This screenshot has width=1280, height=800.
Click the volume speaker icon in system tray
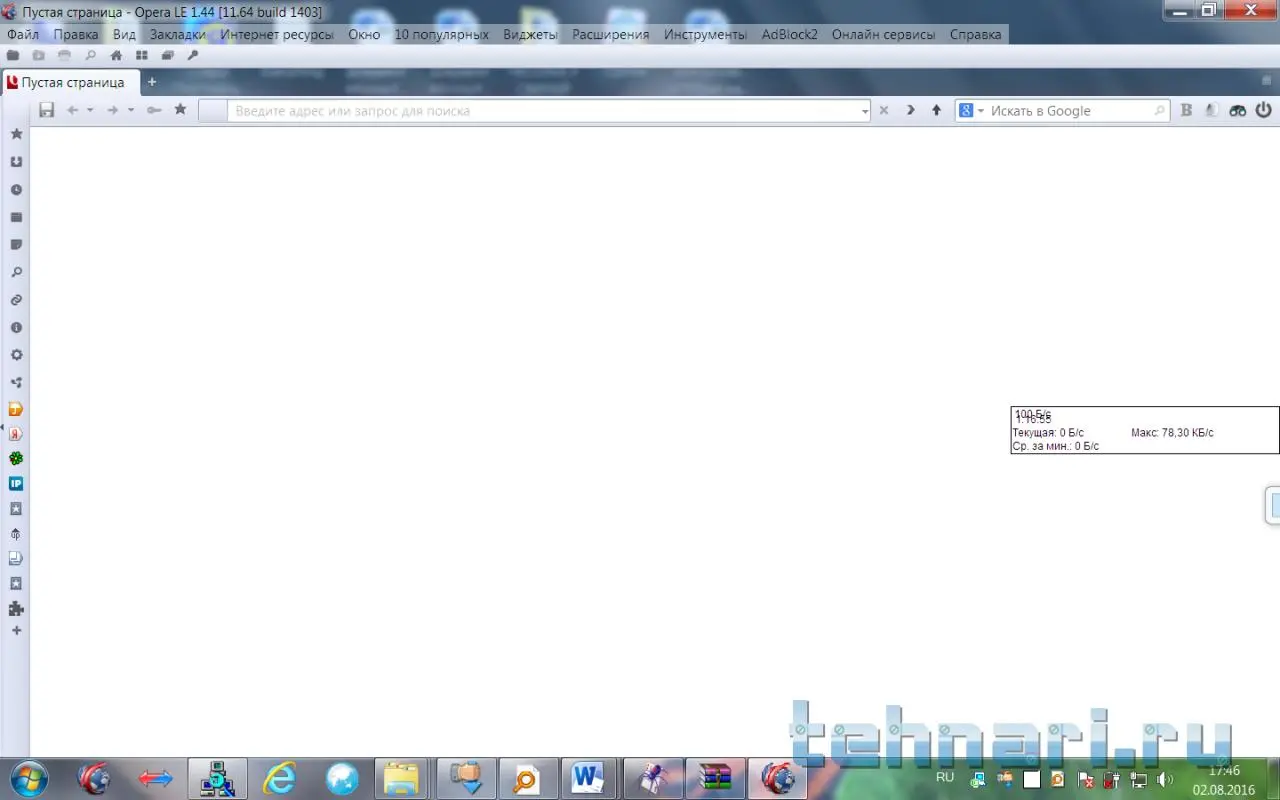1165,779
